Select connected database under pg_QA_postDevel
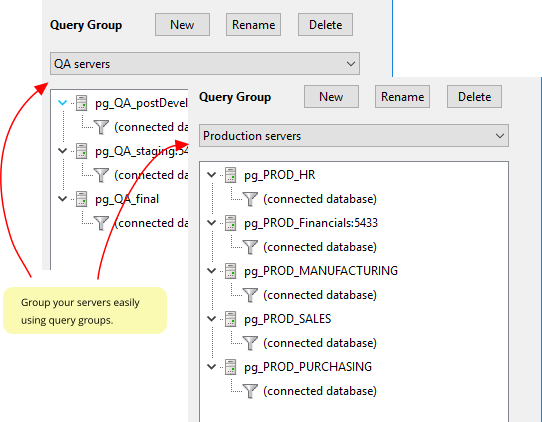 [x=151, y=127]
